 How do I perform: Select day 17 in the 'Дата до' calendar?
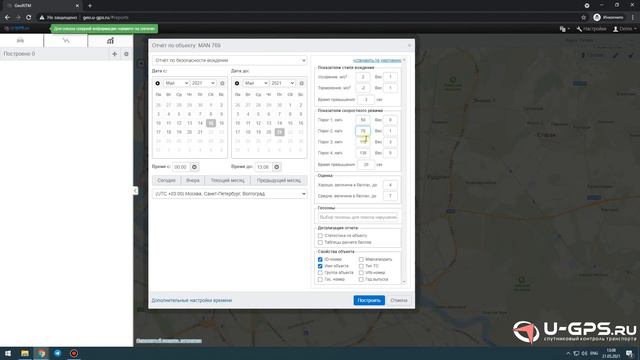(x=238, y=132)
